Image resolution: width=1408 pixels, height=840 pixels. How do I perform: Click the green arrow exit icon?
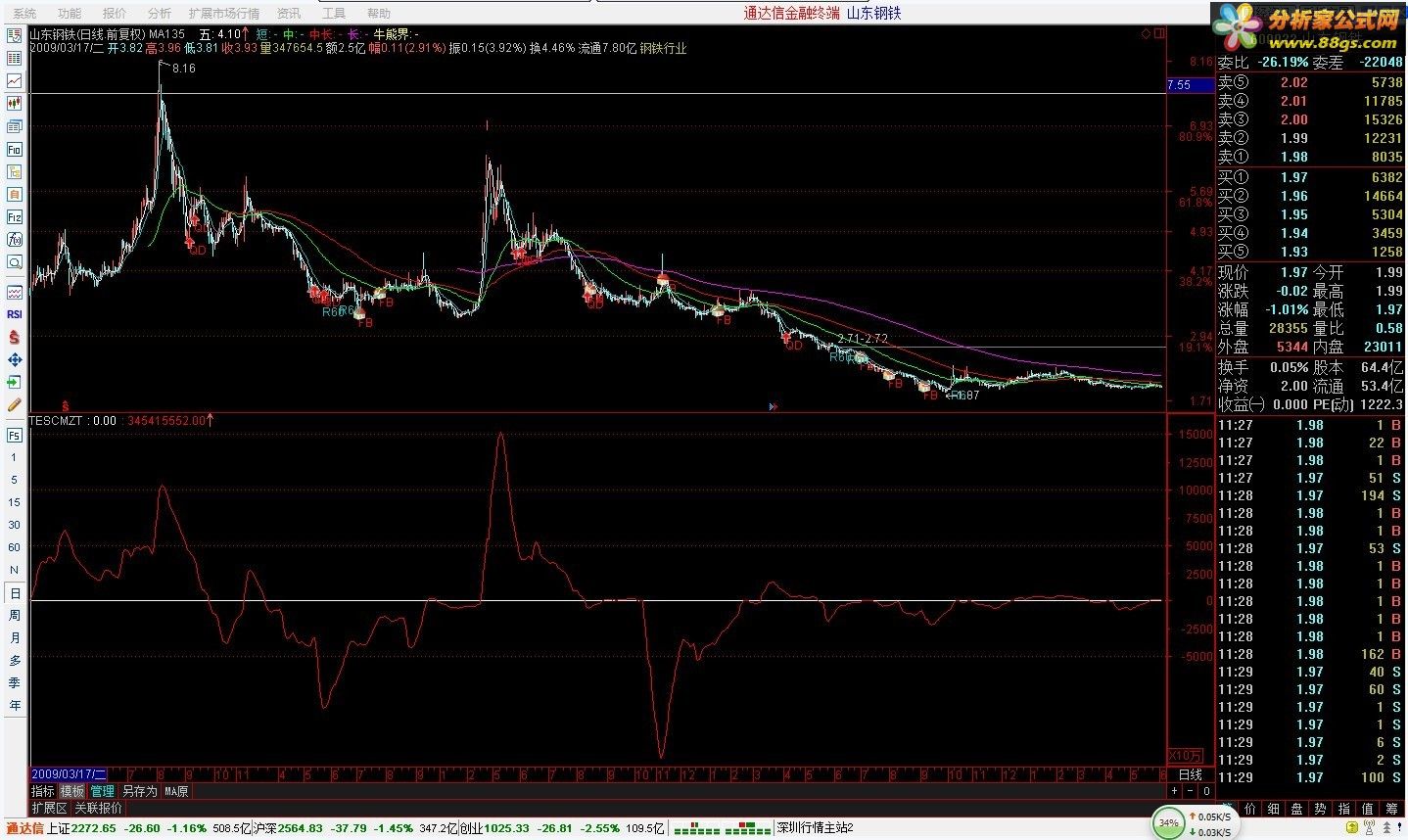[15, 382]
